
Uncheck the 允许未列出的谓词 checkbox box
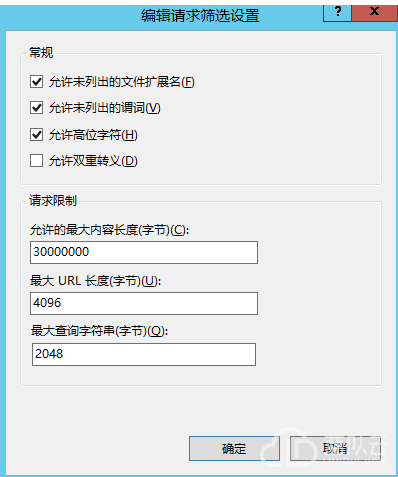point(36,108)
